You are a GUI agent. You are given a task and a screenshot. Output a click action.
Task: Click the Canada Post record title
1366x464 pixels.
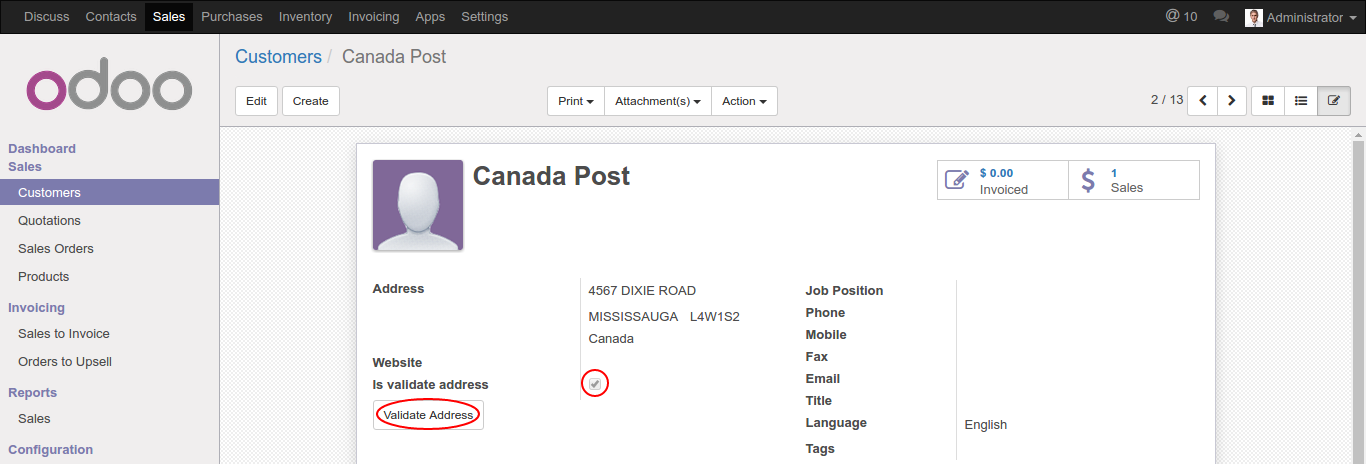click(x=551, y=176)
